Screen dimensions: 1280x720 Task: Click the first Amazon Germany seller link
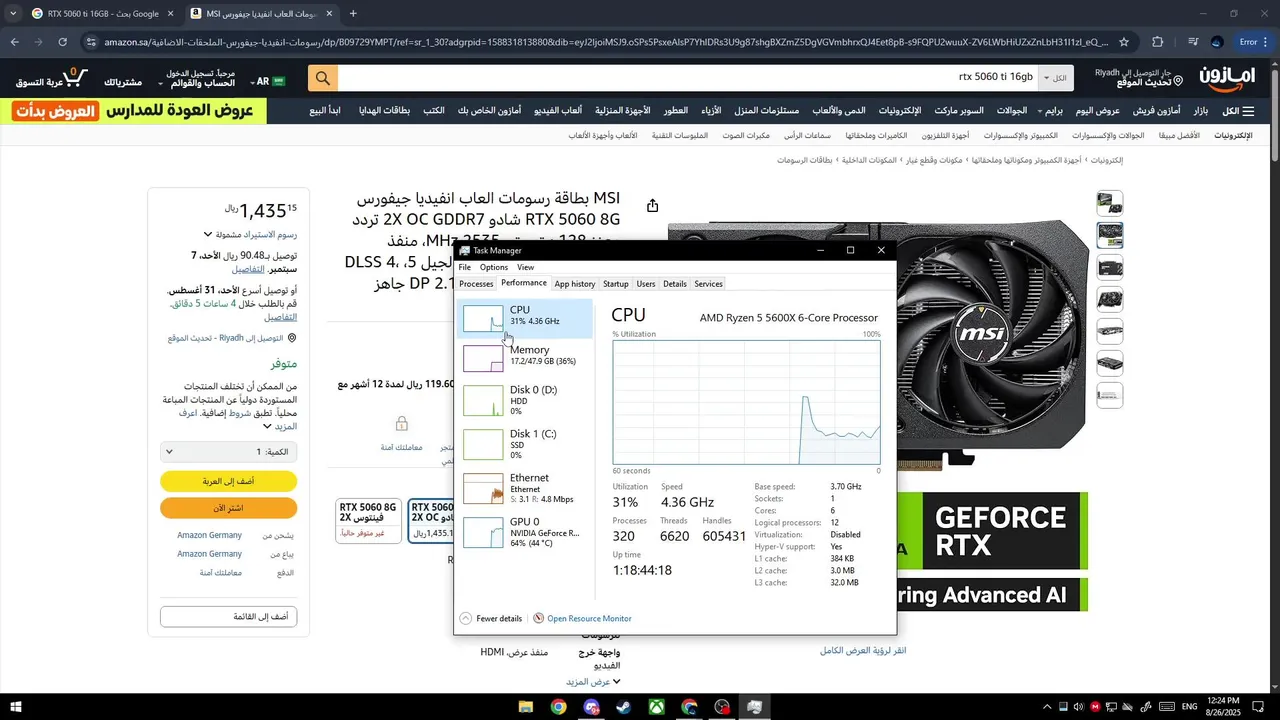click(210, 536)
